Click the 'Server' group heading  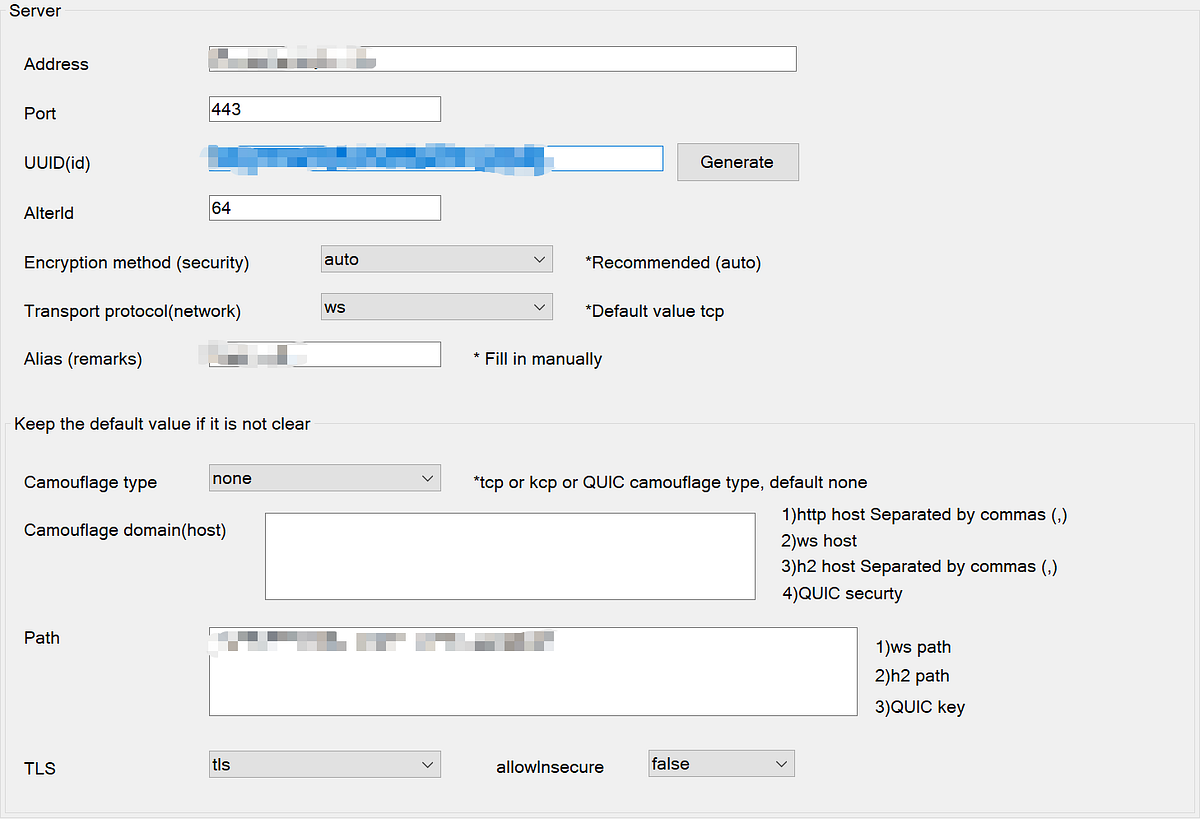[35, 11]
